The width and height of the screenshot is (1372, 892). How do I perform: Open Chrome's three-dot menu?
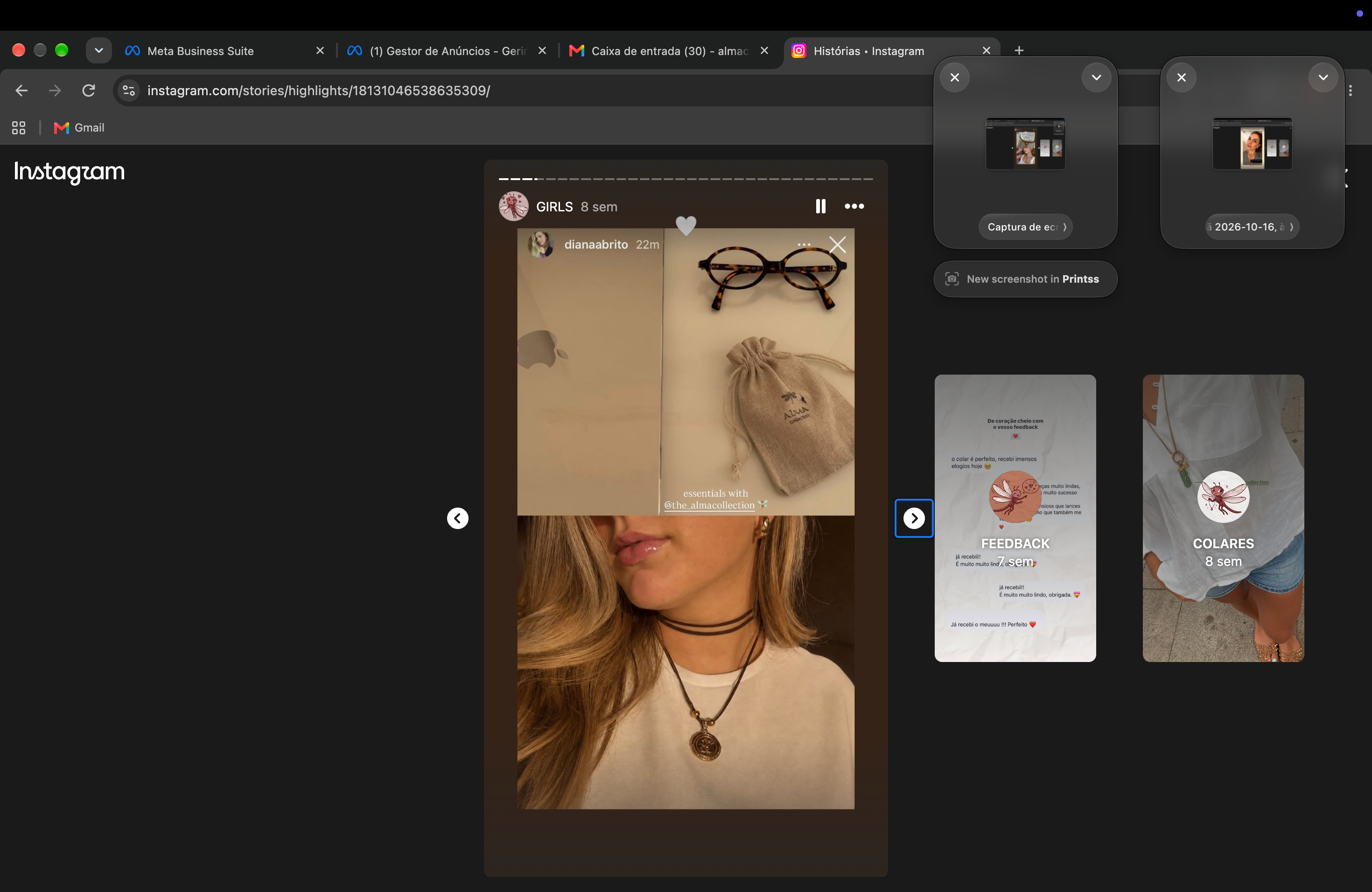click(x=1351, y=91)
